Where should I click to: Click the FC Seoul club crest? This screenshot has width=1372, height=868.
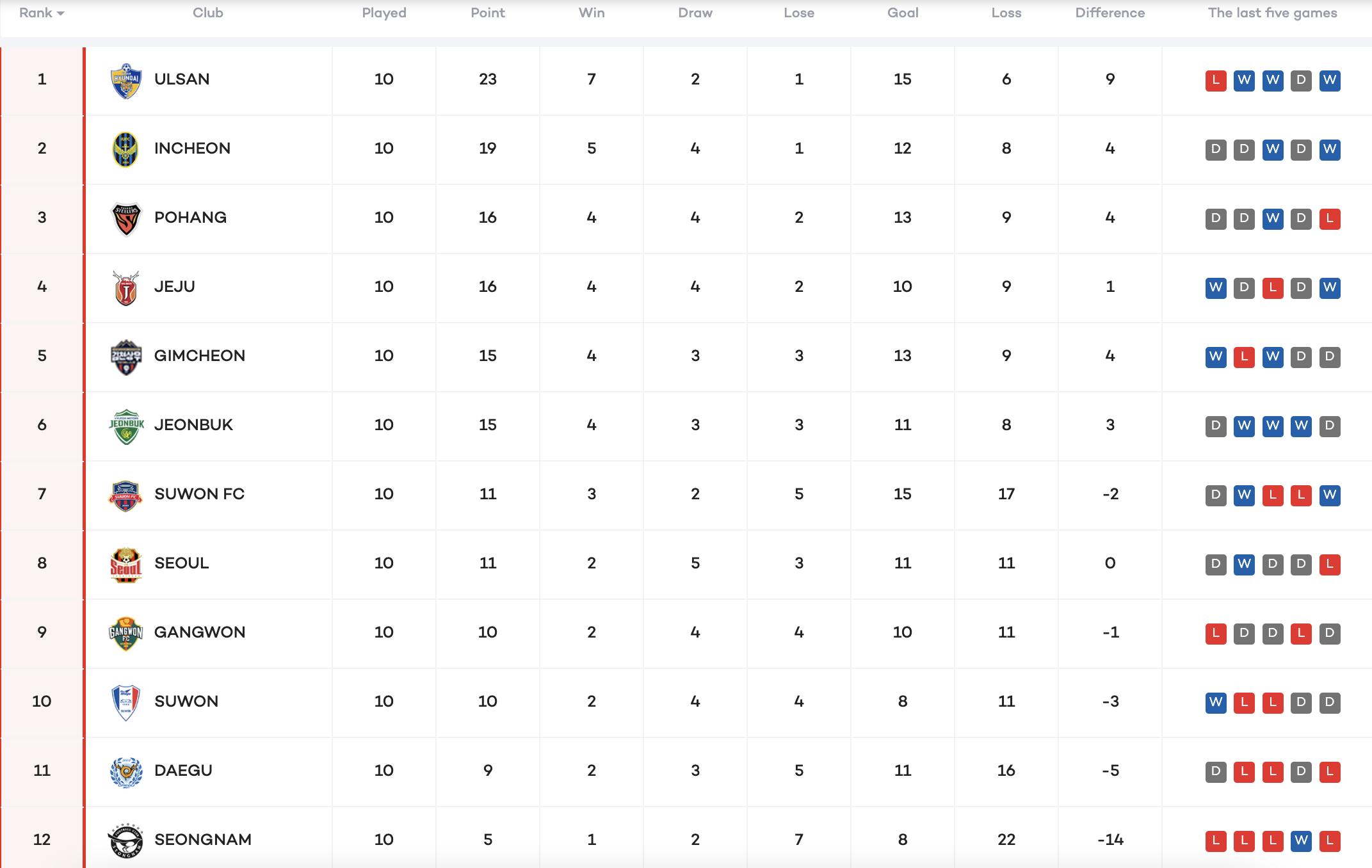[x=126, y=564]
